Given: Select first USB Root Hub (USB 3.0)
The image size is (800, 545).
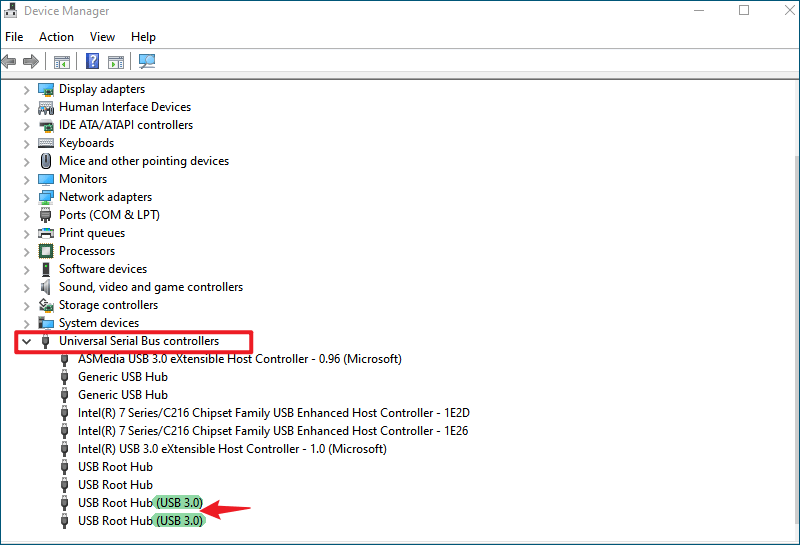Looking at the screenshot, I should click(x=140, y=503).
